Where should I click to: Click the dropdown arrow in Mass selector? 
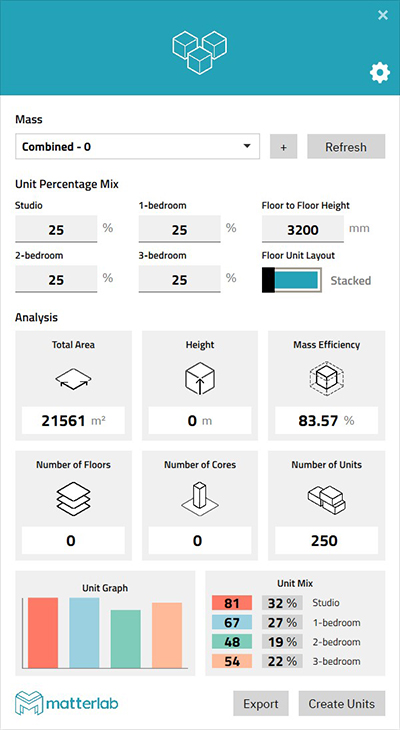(246, 147)
